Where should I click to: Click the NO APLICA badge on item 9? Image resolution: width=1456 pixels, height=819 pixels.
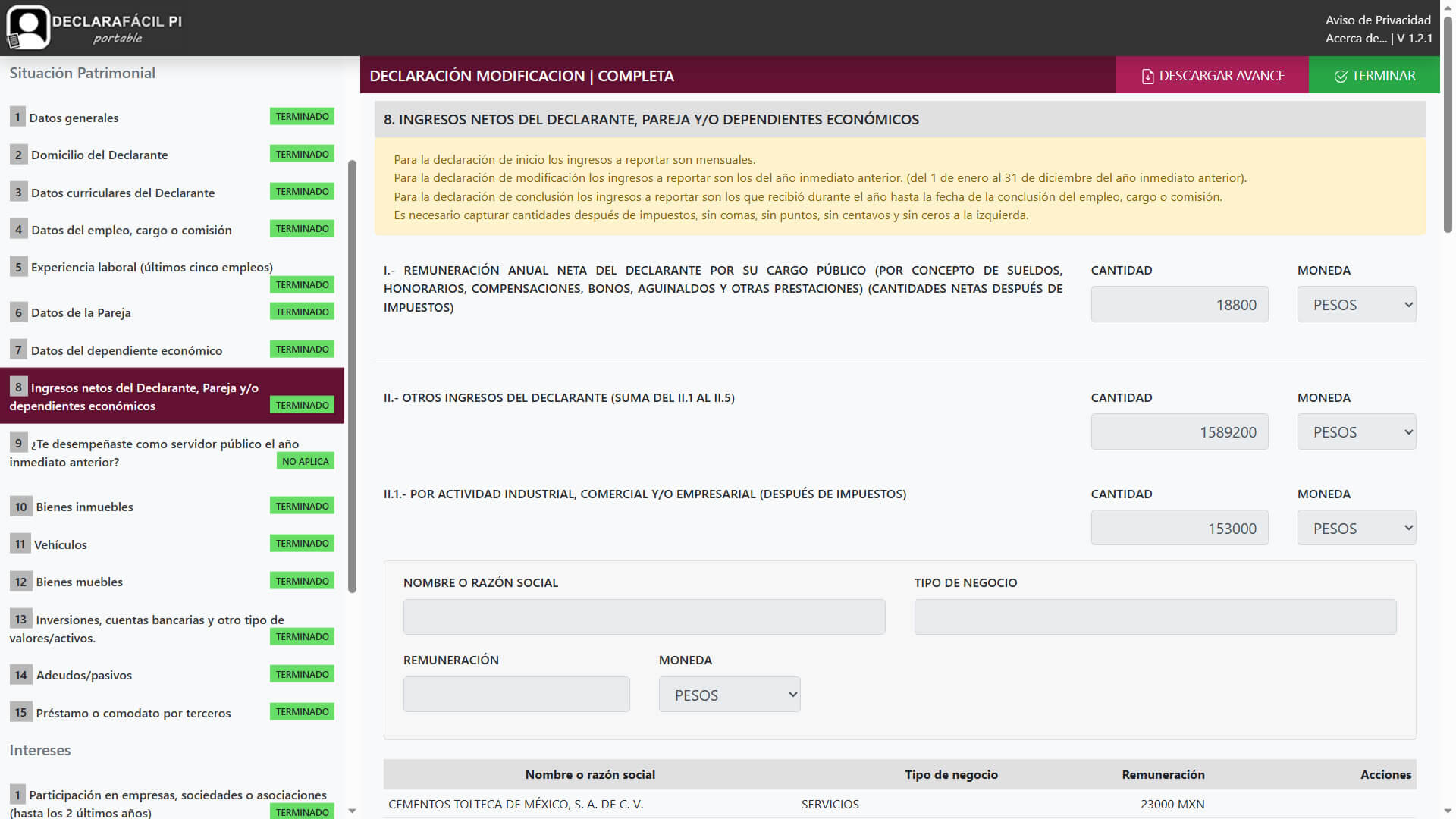click(x=305, y=461)
